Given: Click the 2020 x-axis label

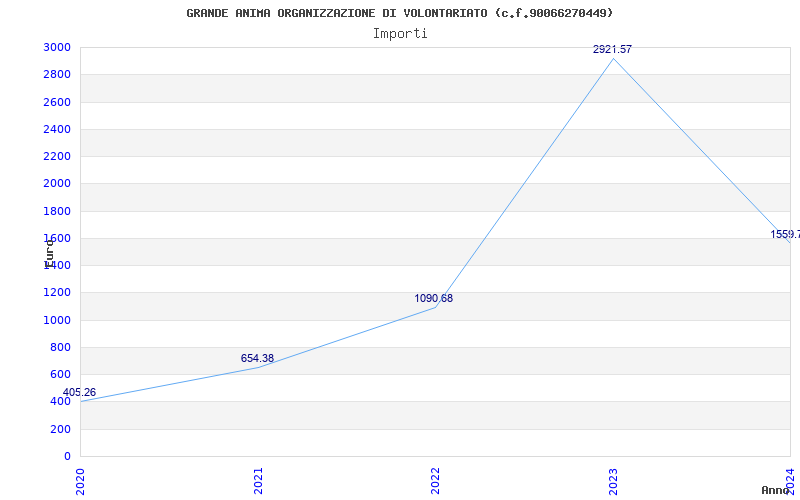Looking at the screenshot, I should [81, 481].
